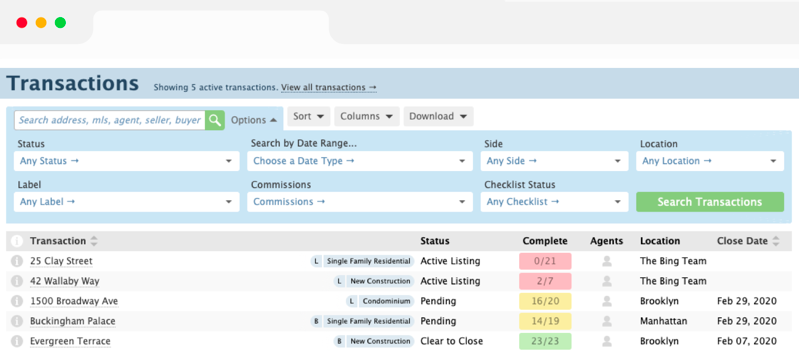Click B badge on Buckingham Palace row

click(316, 321)
